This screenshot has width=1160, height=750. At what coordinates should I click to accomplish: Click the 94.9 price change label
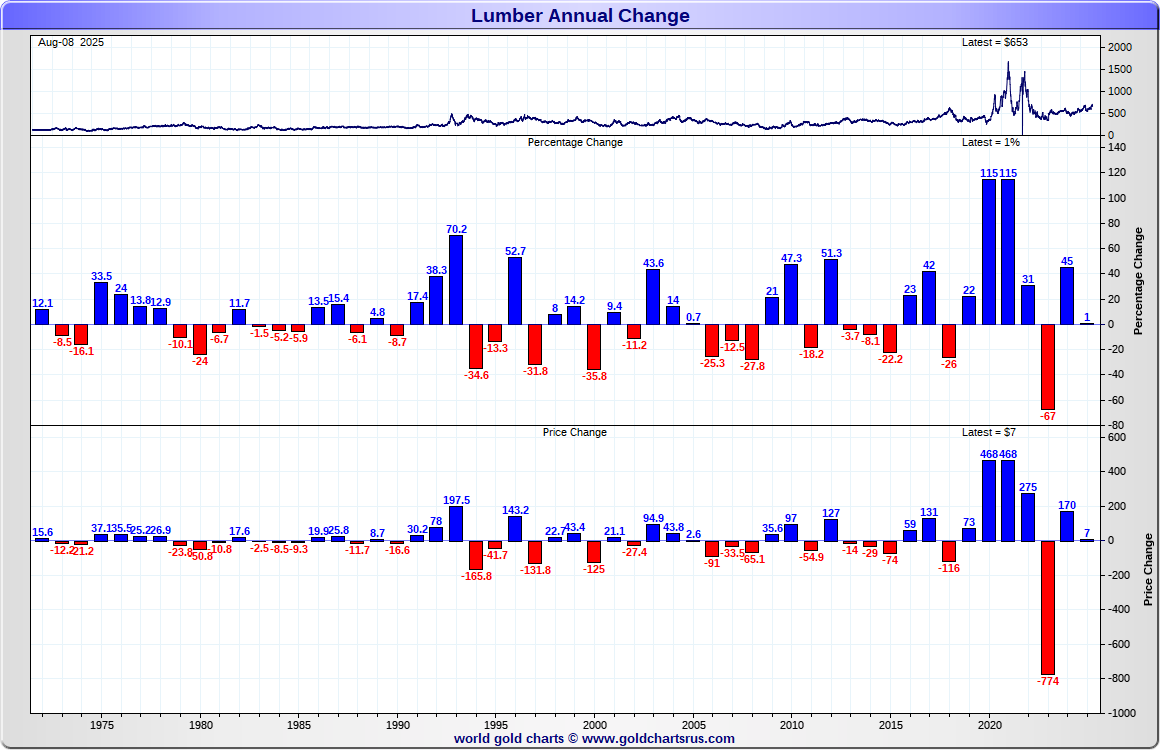coord(653,518)
